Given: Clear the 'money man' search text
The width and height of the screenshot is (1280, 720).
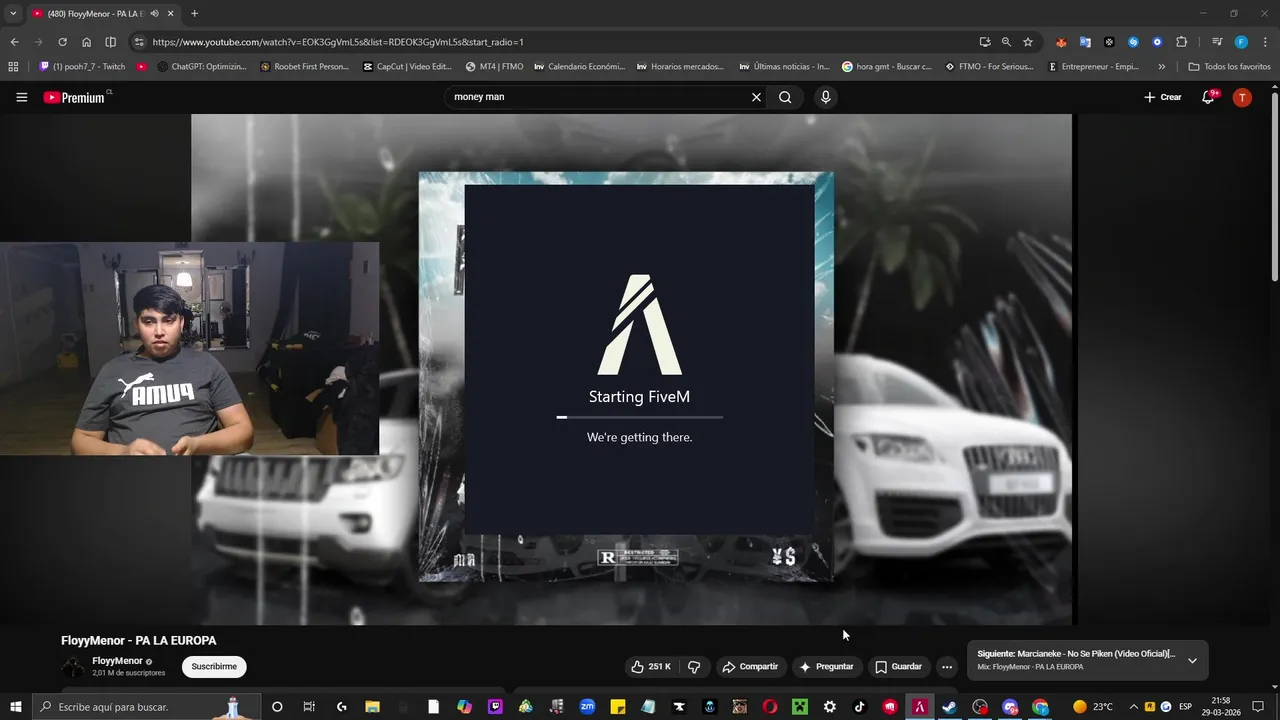Looking at the screenshot, I should (756, 97).
